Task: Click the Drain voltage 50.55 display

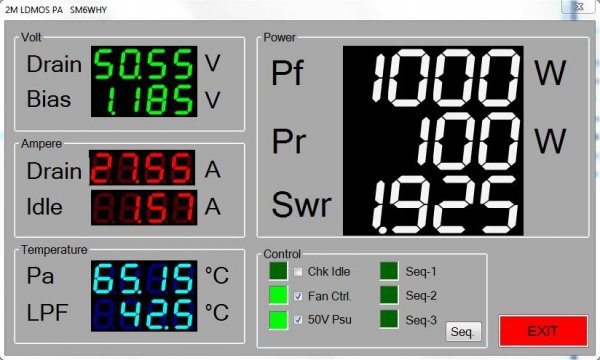Action: [144, 64]
